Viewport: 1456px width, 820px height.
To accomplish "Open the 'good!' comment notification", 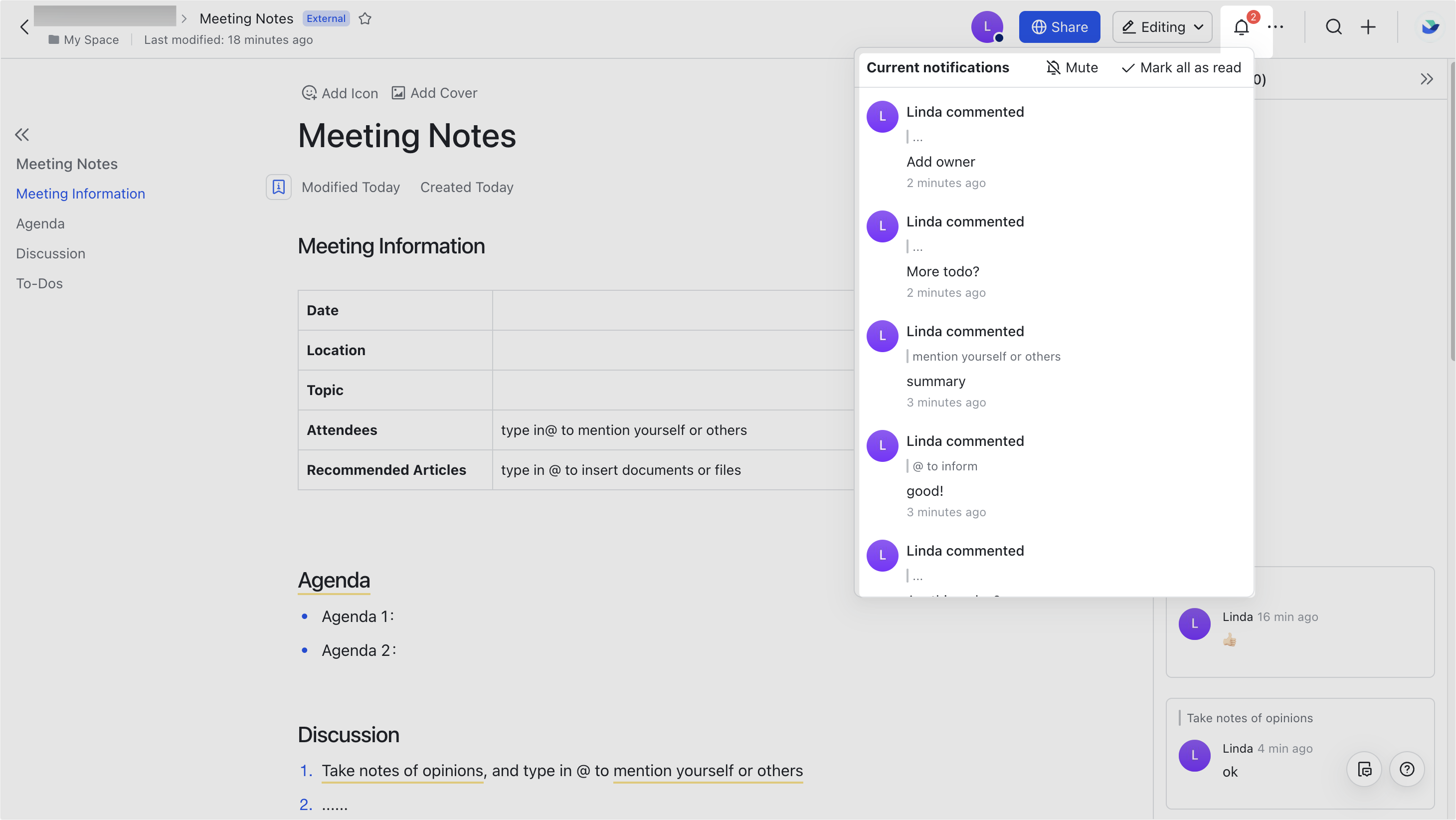I will click(x=1055, y=476).
